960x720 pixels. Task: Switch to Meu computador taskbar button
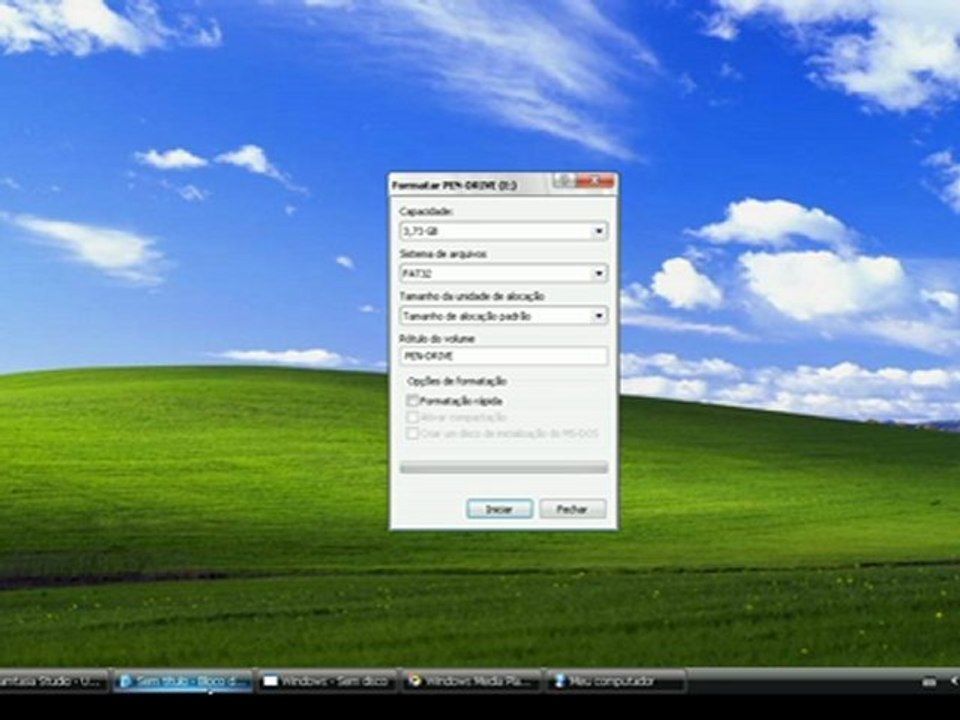pos(615,681)
